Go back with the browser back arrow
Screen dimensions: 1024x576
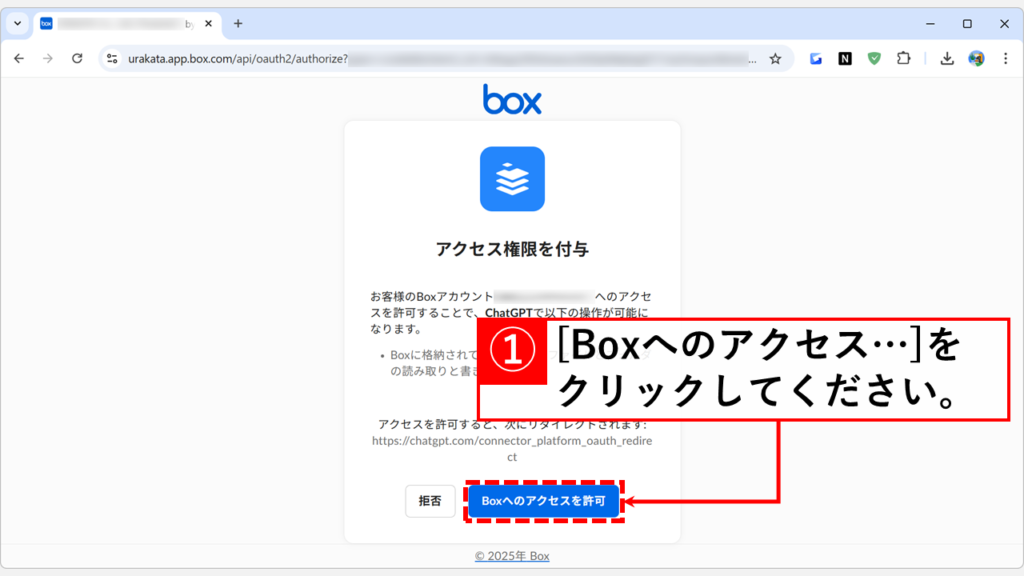coord(19,59)
